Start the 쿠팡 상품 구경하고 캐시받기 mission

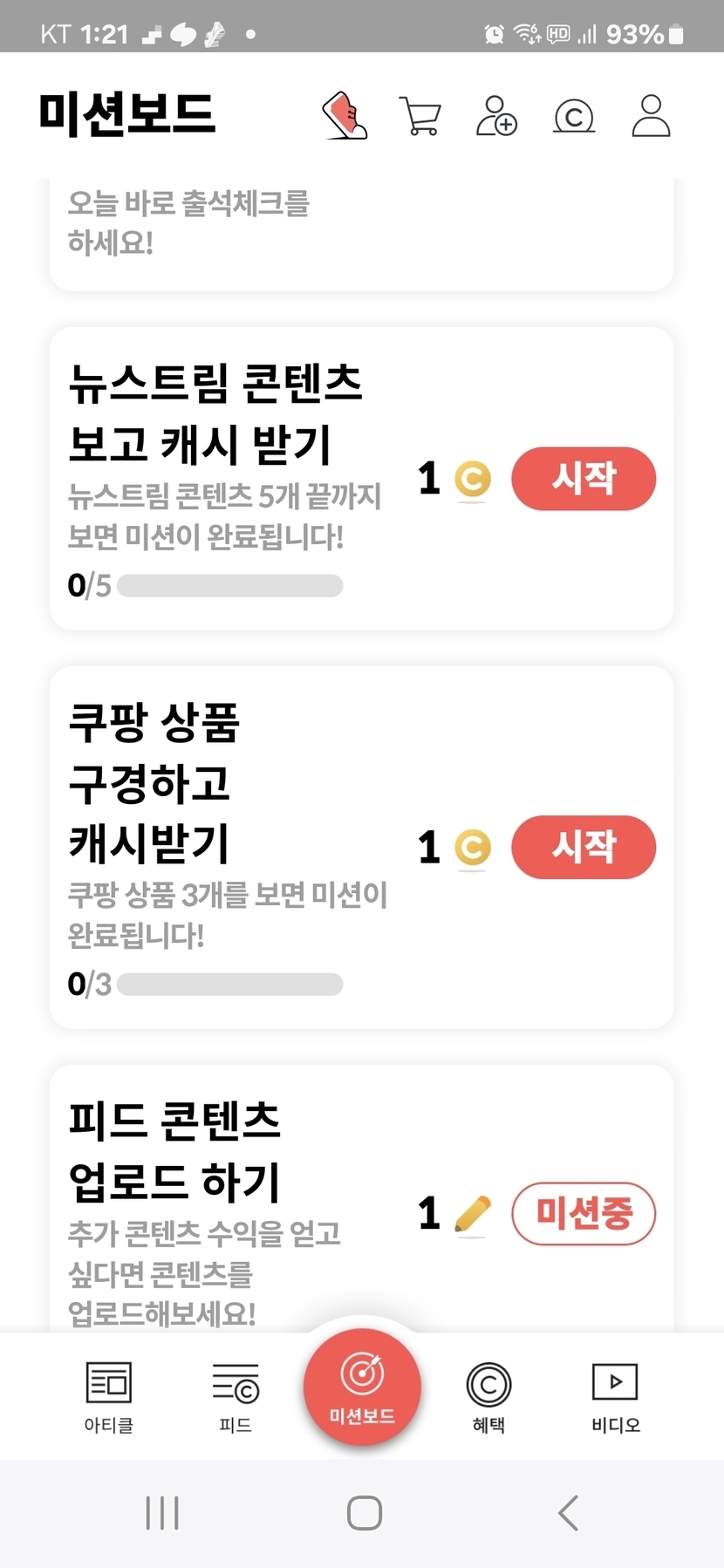pos(584,848)
